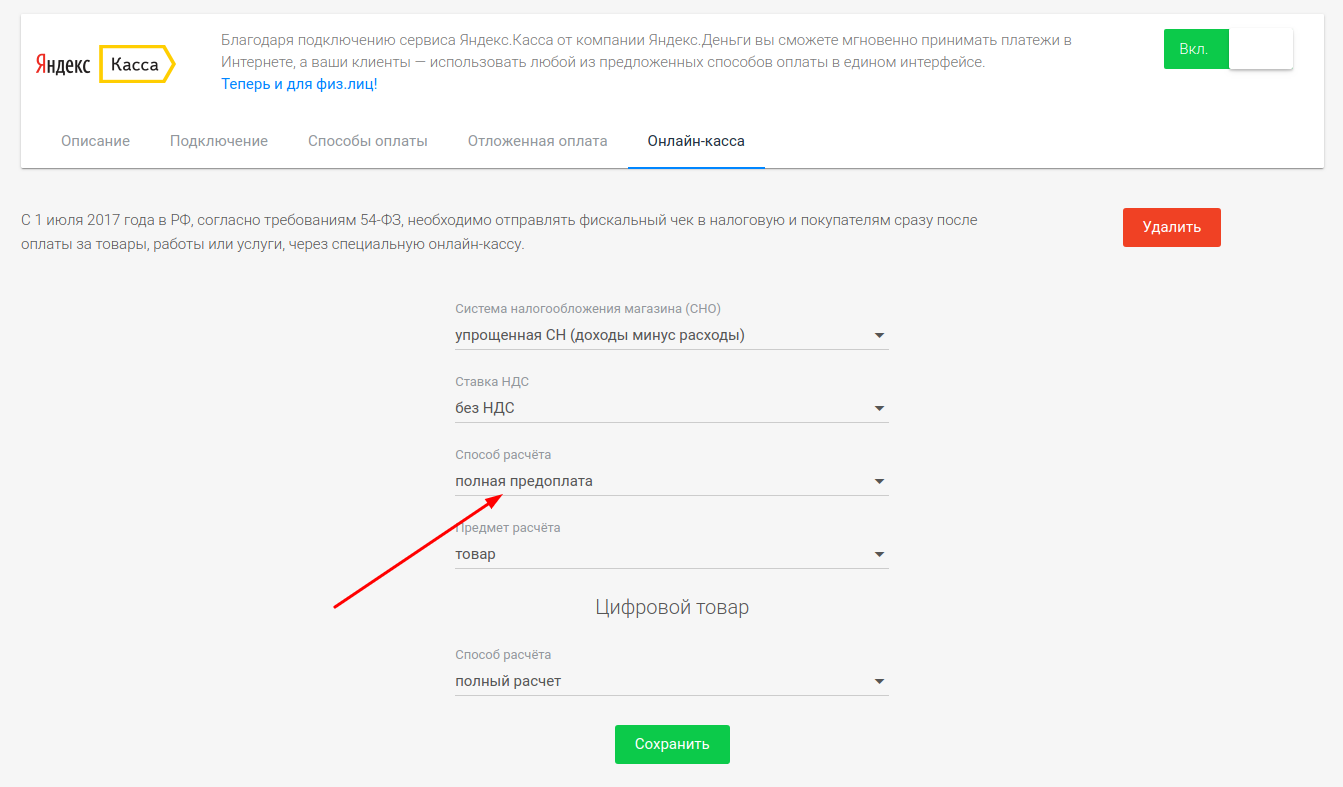Switch to the Описание tab
This screenshot has width=1343, height=787.
[95, 141]
